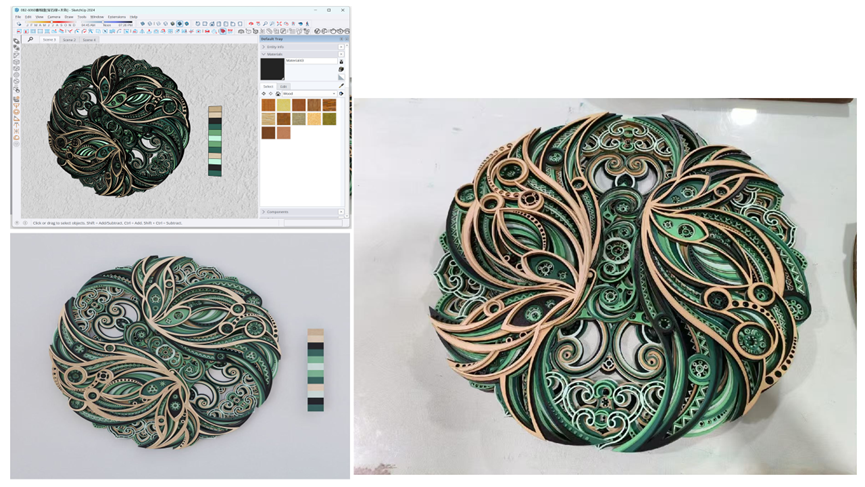Select the first wood material swatch
Screen dimensions: 865x487
coord(268,105)
